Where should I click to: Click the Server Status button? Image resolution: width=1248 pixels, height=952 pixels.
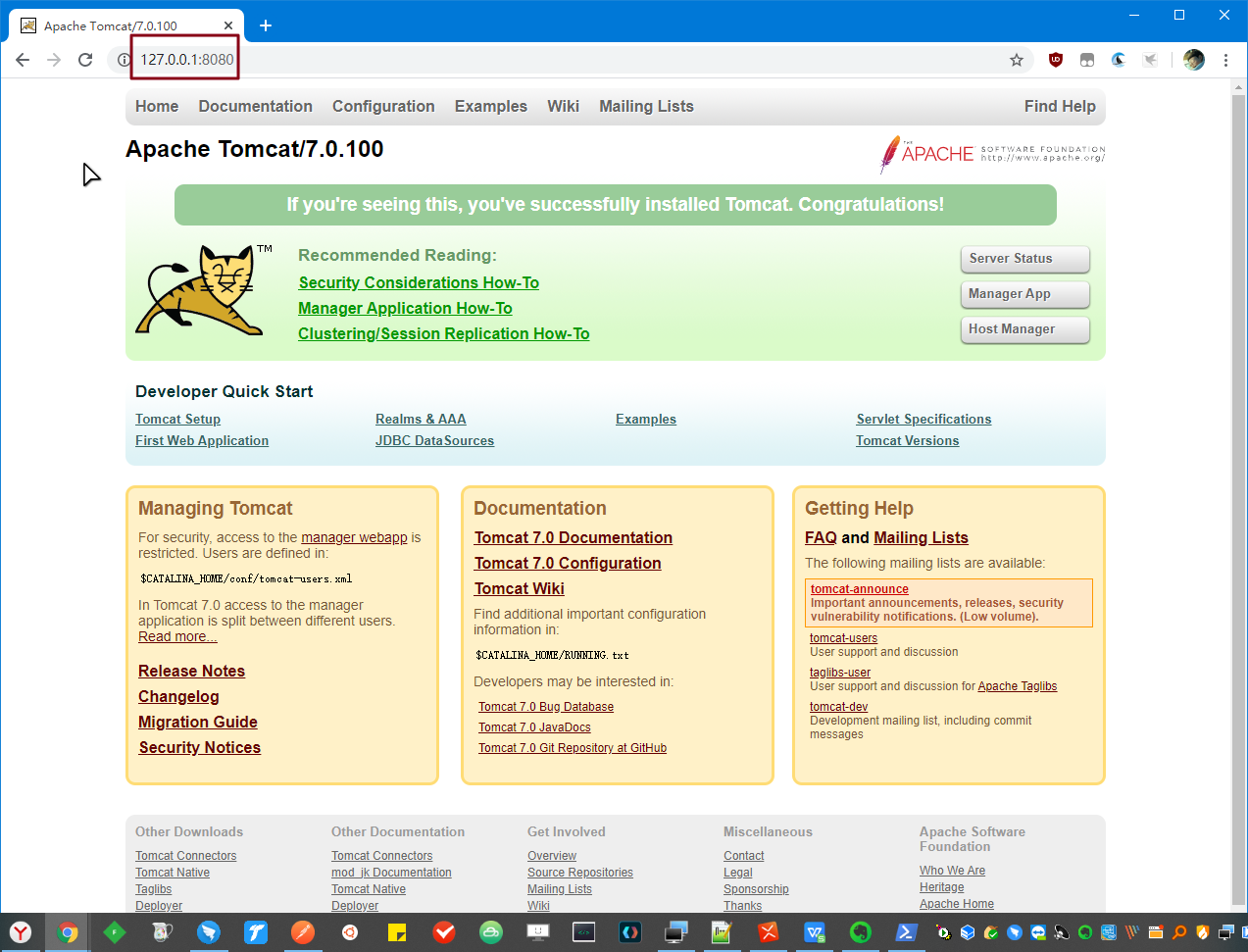(x=1025, y=259)
